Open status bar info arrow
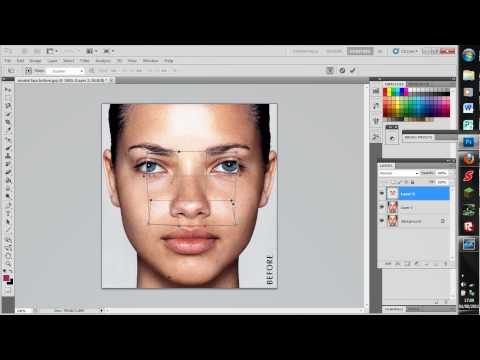Image resolution: width=480 pixels, height=360 pixels. coord(102,310)
